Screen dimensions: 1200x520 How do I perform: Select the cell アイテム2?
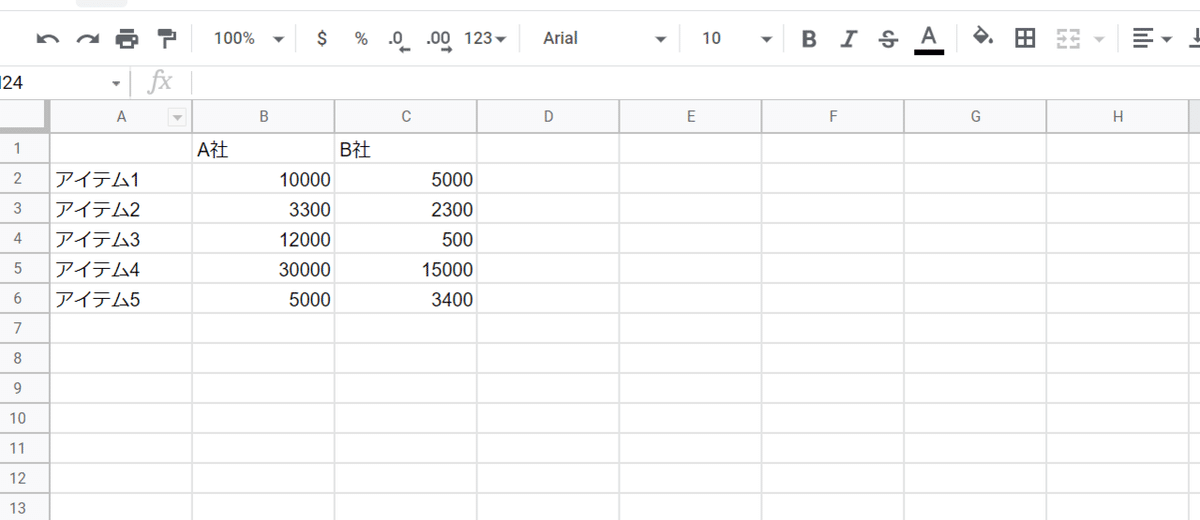click(x=121, y=209)
